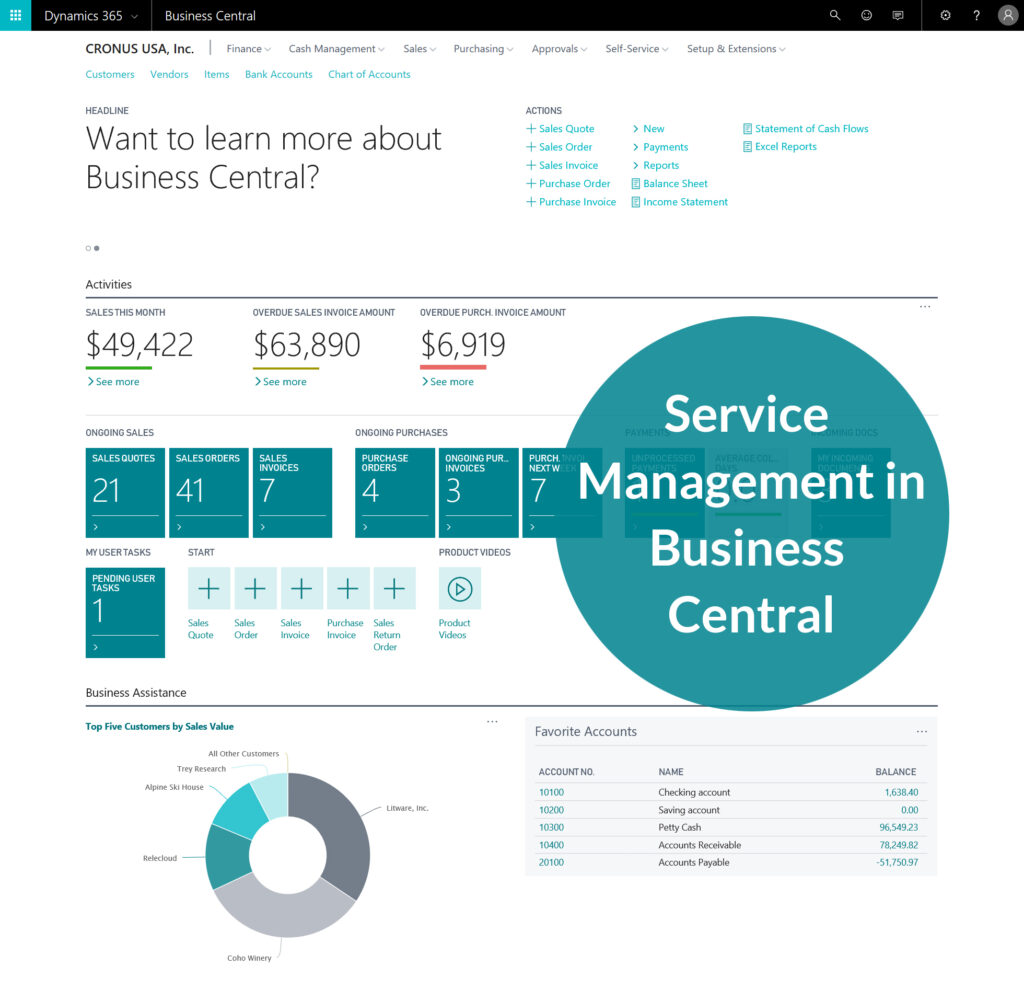Click the Top Five Customers by Sales Value title
The image size is (1024, 990).
coord(159,726)
